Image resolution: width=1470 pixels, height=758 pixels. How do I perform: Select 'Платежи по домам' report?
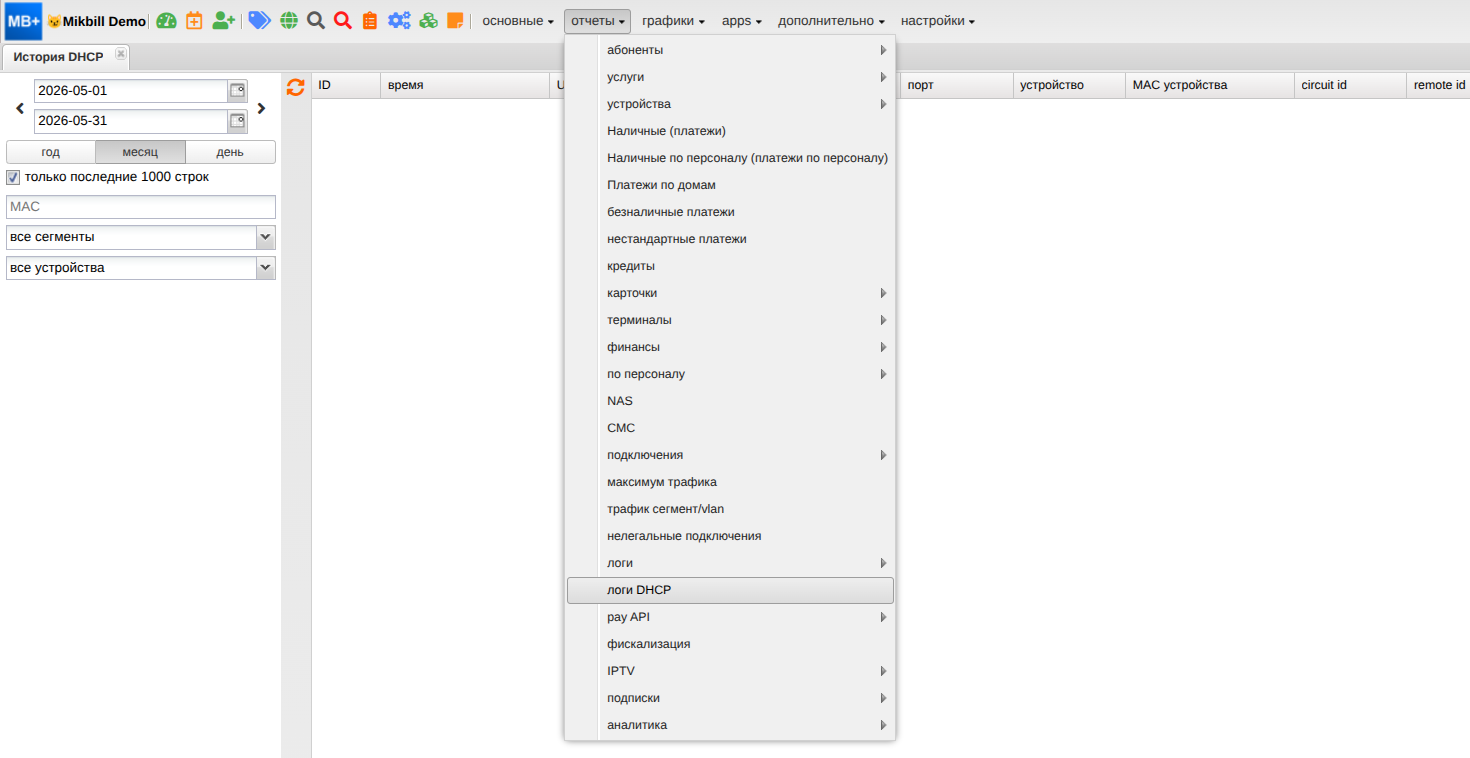point(730,185)
